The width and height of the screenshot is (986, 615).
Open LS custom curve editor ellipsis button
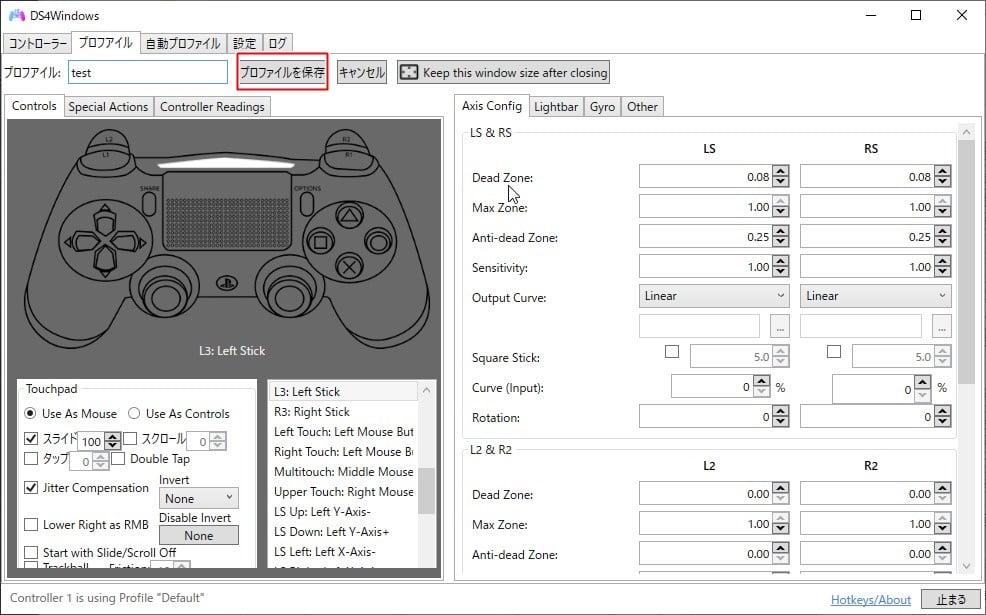click(x=780, y=326)
